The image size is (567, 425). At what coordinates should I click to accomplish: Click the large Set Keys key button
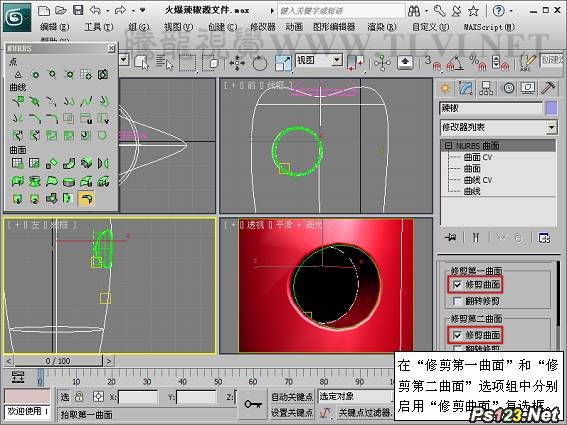[253, 404]
